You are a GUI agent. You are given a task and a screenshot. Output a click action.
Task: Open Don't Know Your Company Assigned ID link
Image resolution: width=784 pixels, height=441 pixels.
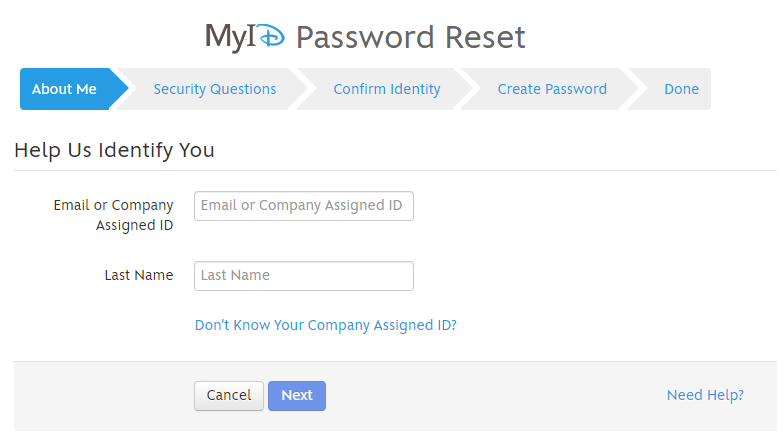[x=326, y=325]
